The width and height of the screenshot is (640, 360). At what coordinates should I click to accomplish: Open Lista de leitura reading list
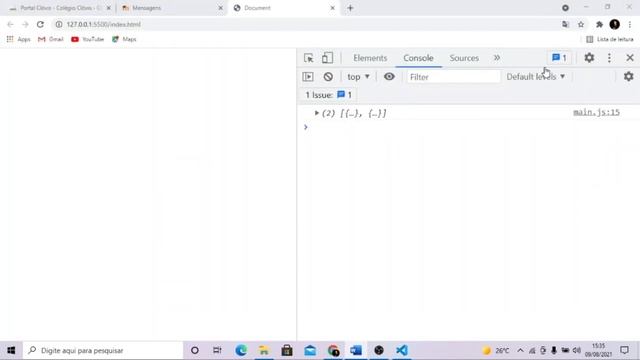(610, 39)
